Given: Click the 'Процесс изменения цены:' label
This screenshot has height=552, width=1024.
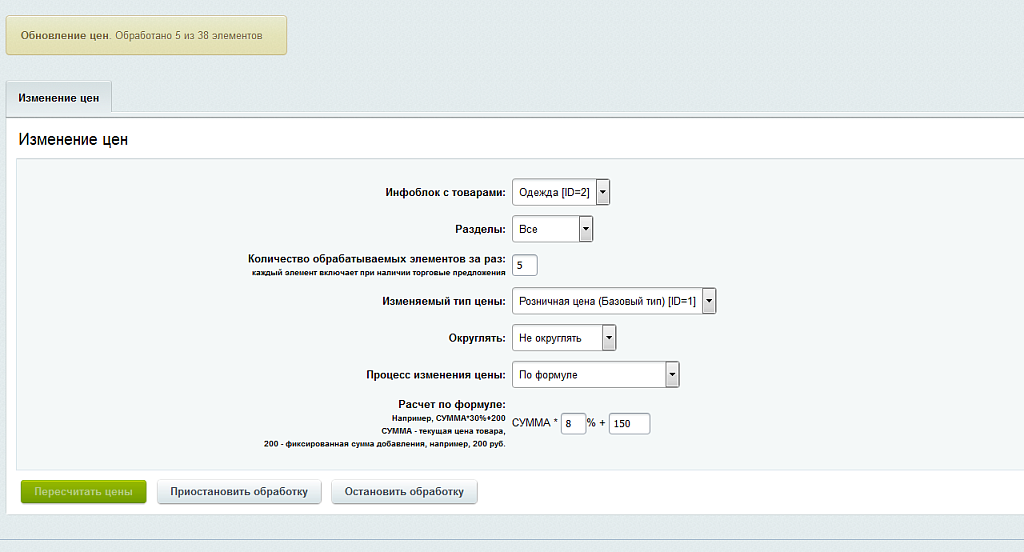Looking at the screenshot, I should click(435, 375).
